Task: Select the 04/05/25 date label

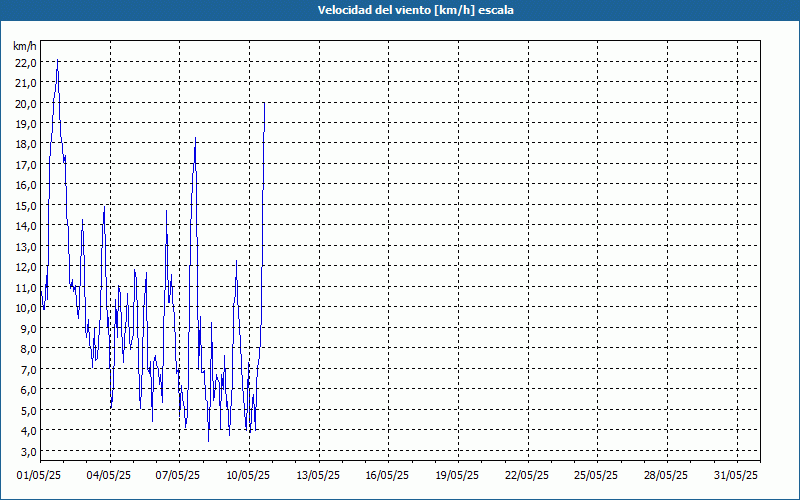Action: pos(109,475)
